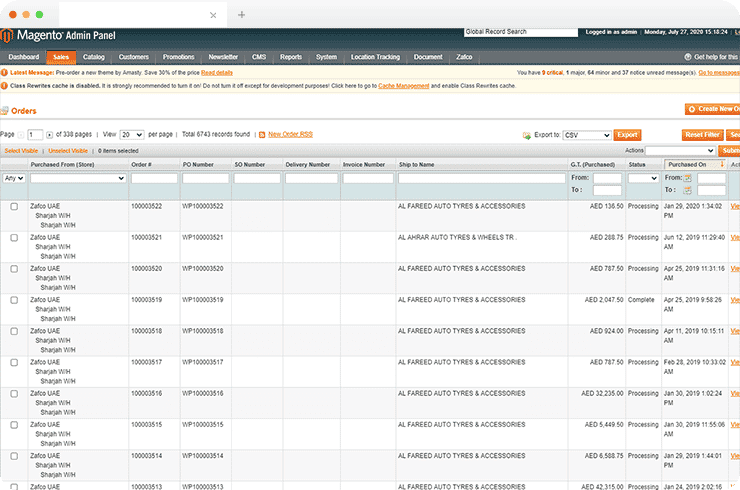Tick the checkbox for order 100003515
This screenshot has height=490, width=740.
pyautogui.click(x=14, y=425)
